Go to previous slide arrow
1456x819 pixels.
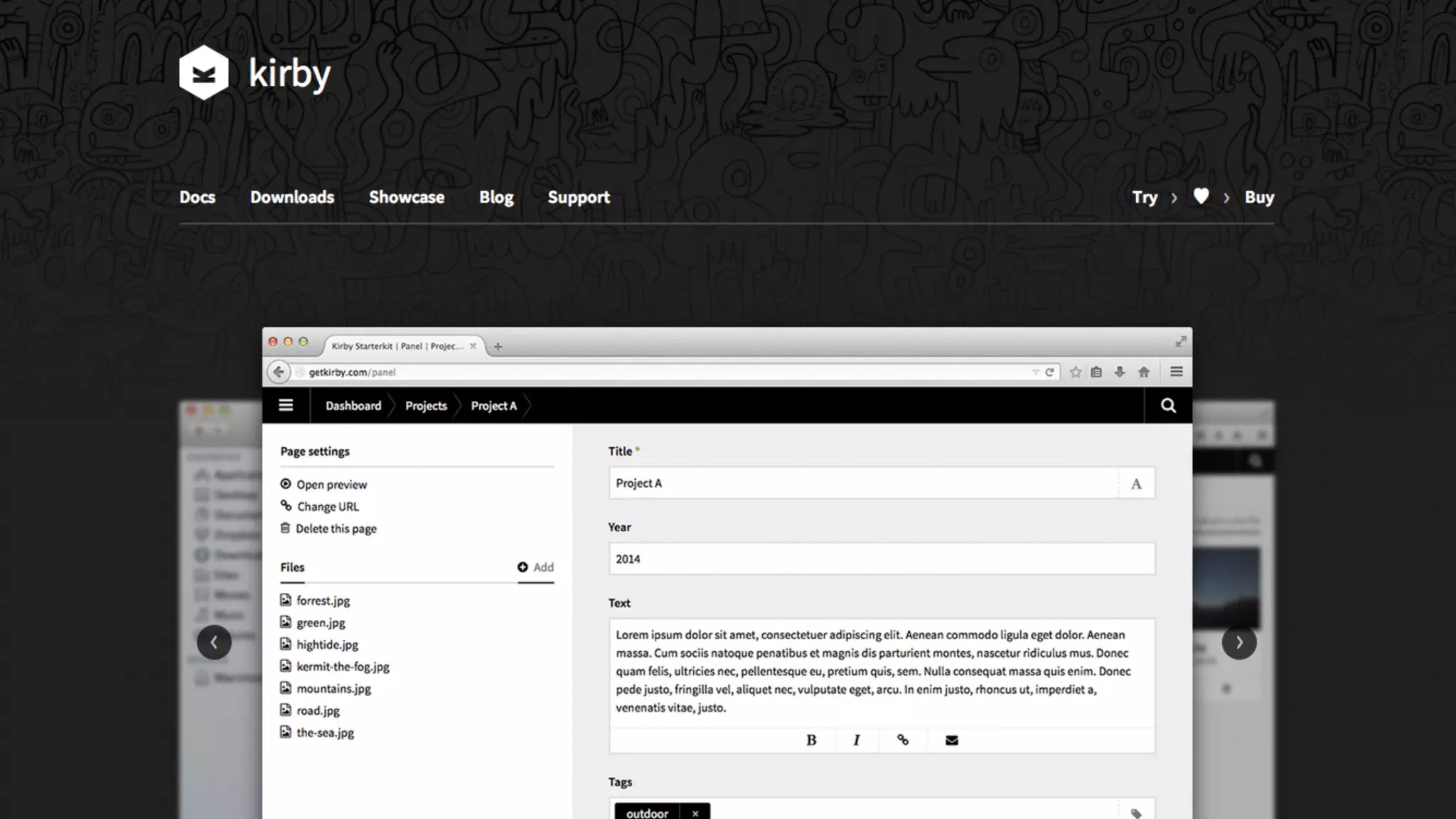coord(214,642)
